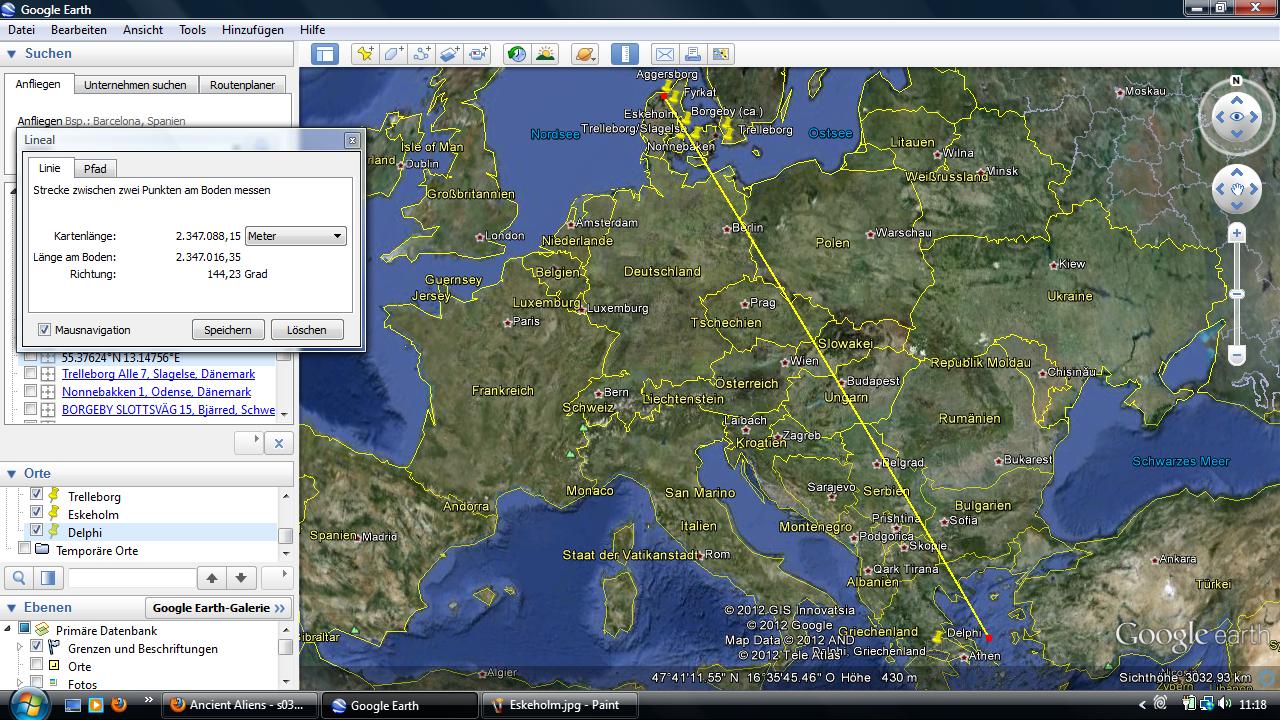Click look-joystick up arrow
This screenshot has width=1280, height=720.
pos(1237,100)
